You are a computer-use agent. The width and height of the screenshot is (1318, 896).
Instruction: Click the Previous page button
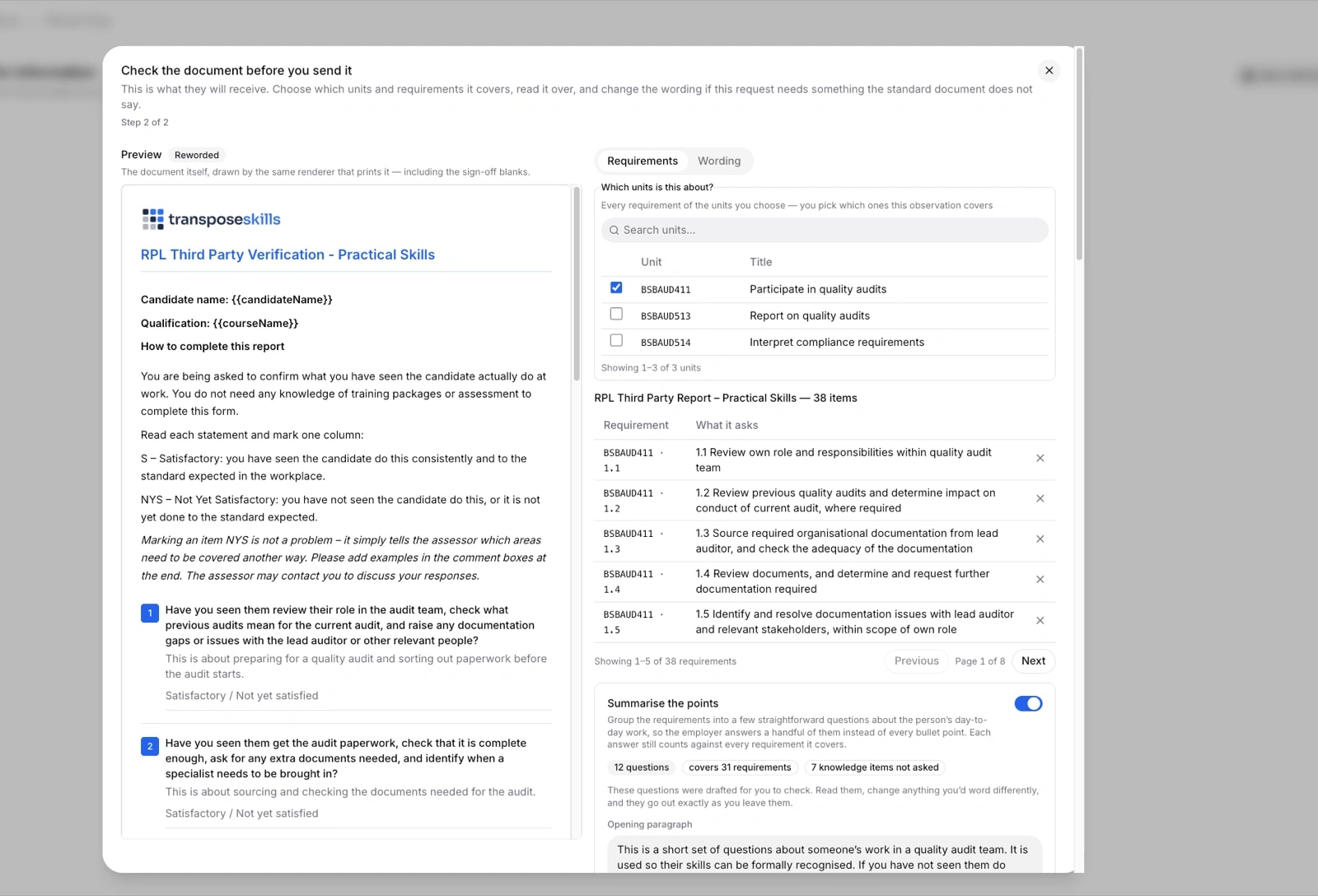coord(916,660)
